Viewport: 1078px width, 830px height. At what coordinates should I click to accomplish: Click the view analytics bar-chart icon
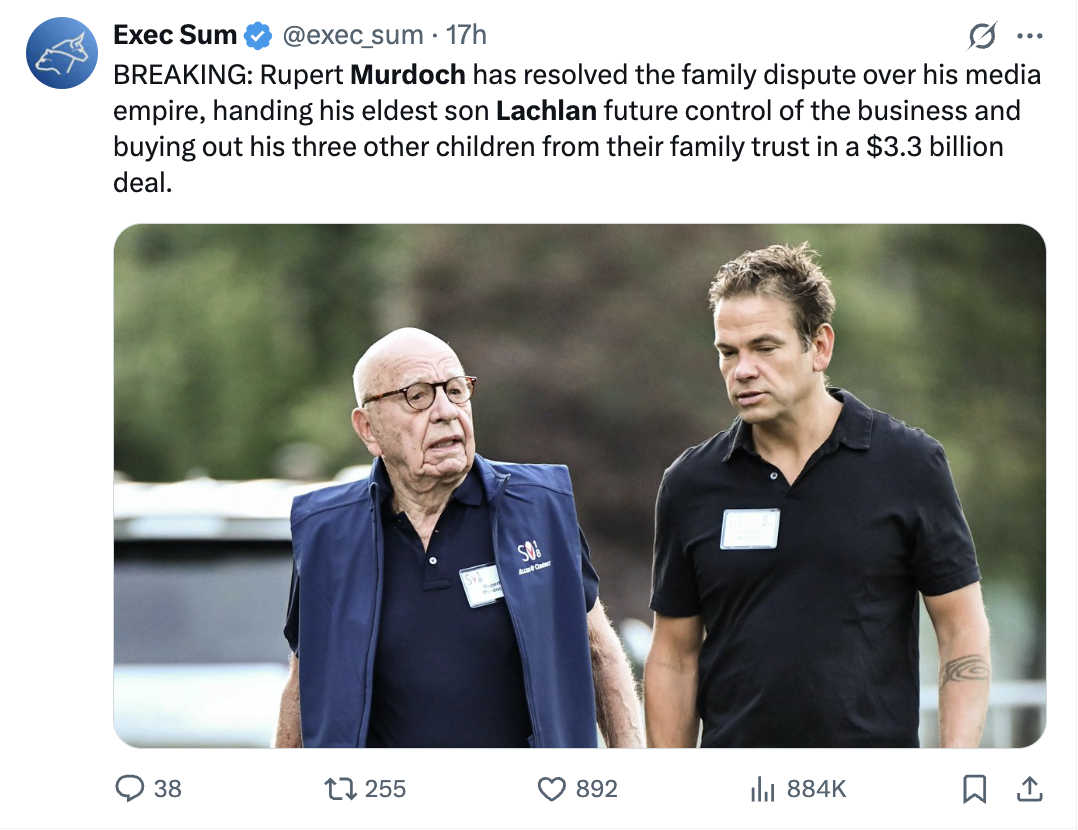click(763, 789)
